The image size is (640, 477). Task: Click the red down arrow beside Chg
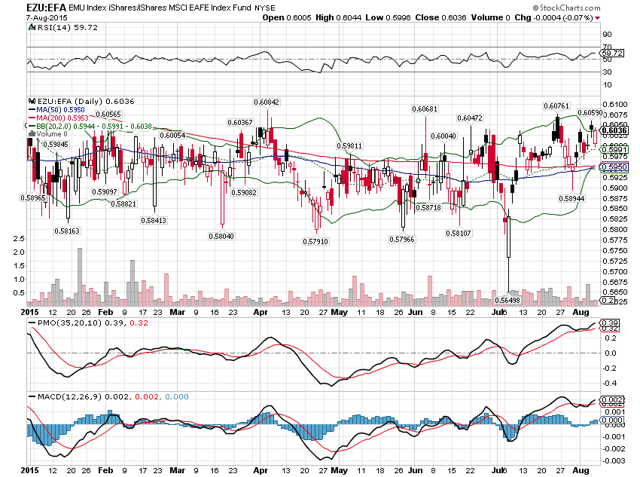(598, 18)
